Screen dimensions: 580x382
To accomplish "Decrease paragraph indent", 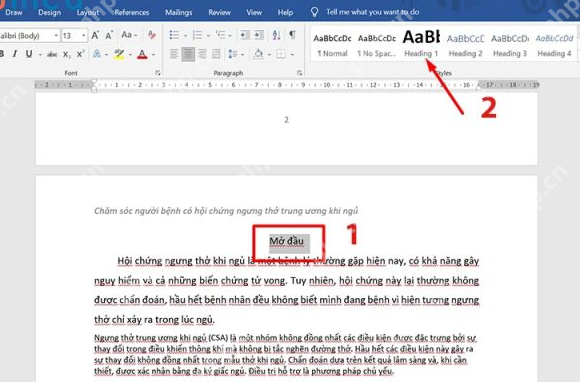I will click(245, 36).
